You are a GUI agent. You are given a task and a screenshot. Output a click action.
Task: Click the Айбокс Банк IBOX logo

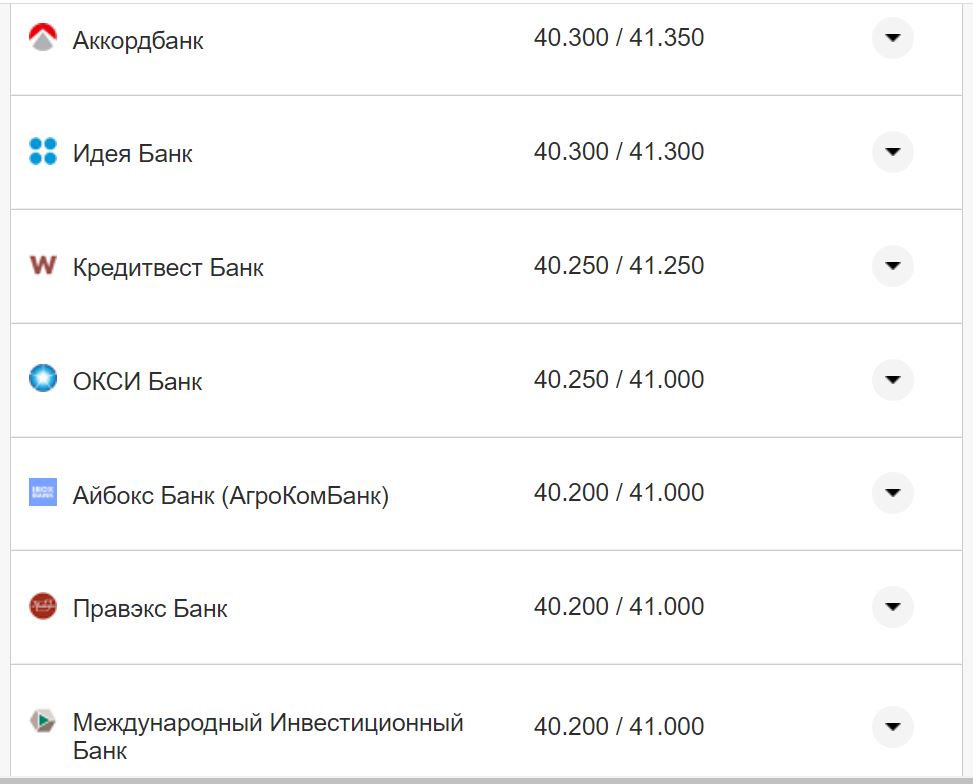(x=41, y=493)
